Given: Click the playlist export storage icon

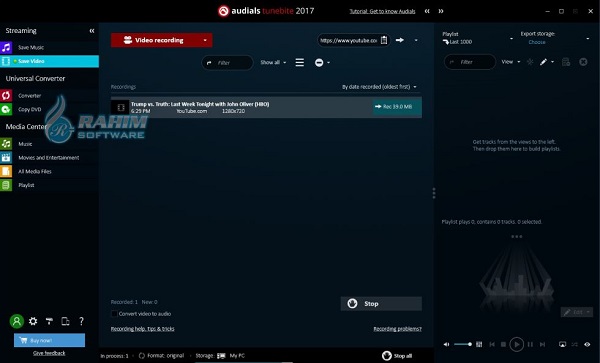Looking at the screenshot, I should coord(566,62).
